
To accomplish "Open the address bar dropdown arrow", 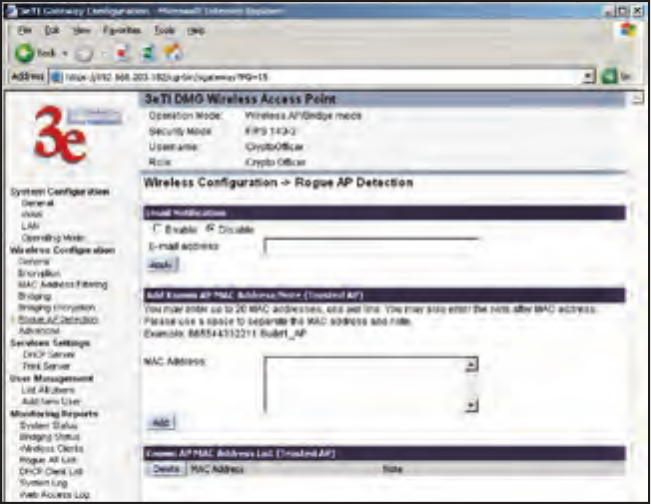I will 588,77.
